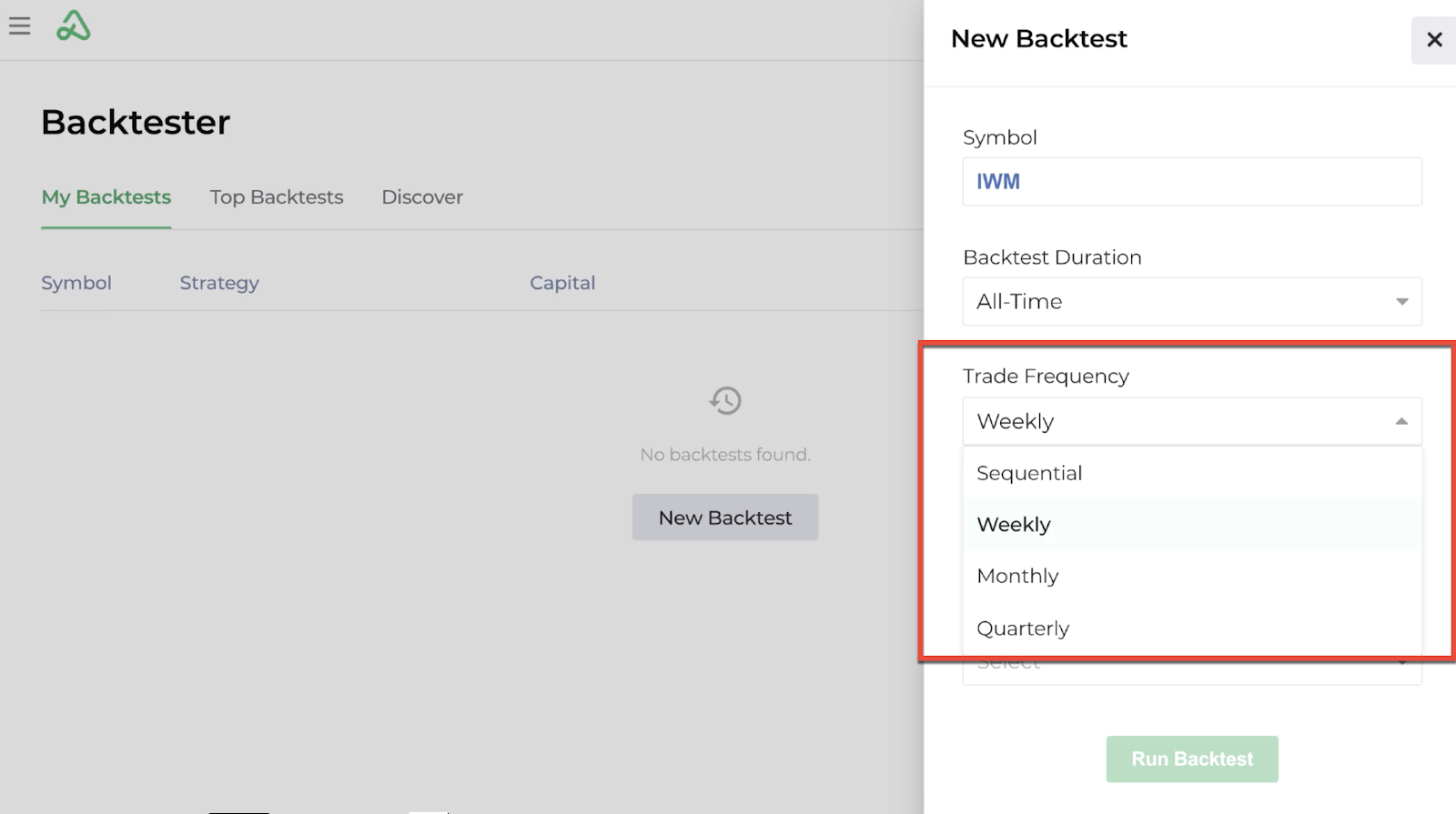Click the Trade Frequency dropdown arrow

(x=1401, y=421)
